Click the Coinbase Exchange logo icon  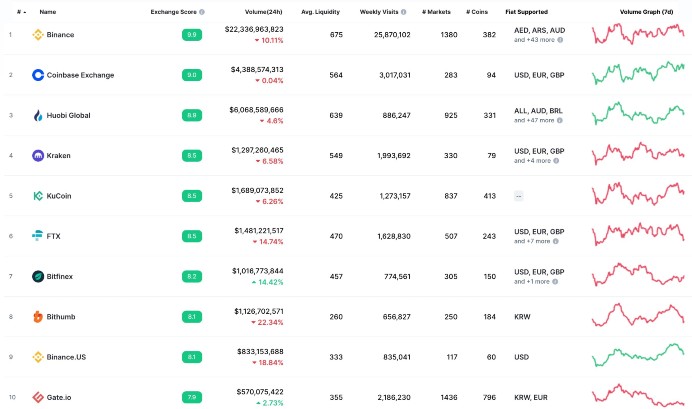38,75
